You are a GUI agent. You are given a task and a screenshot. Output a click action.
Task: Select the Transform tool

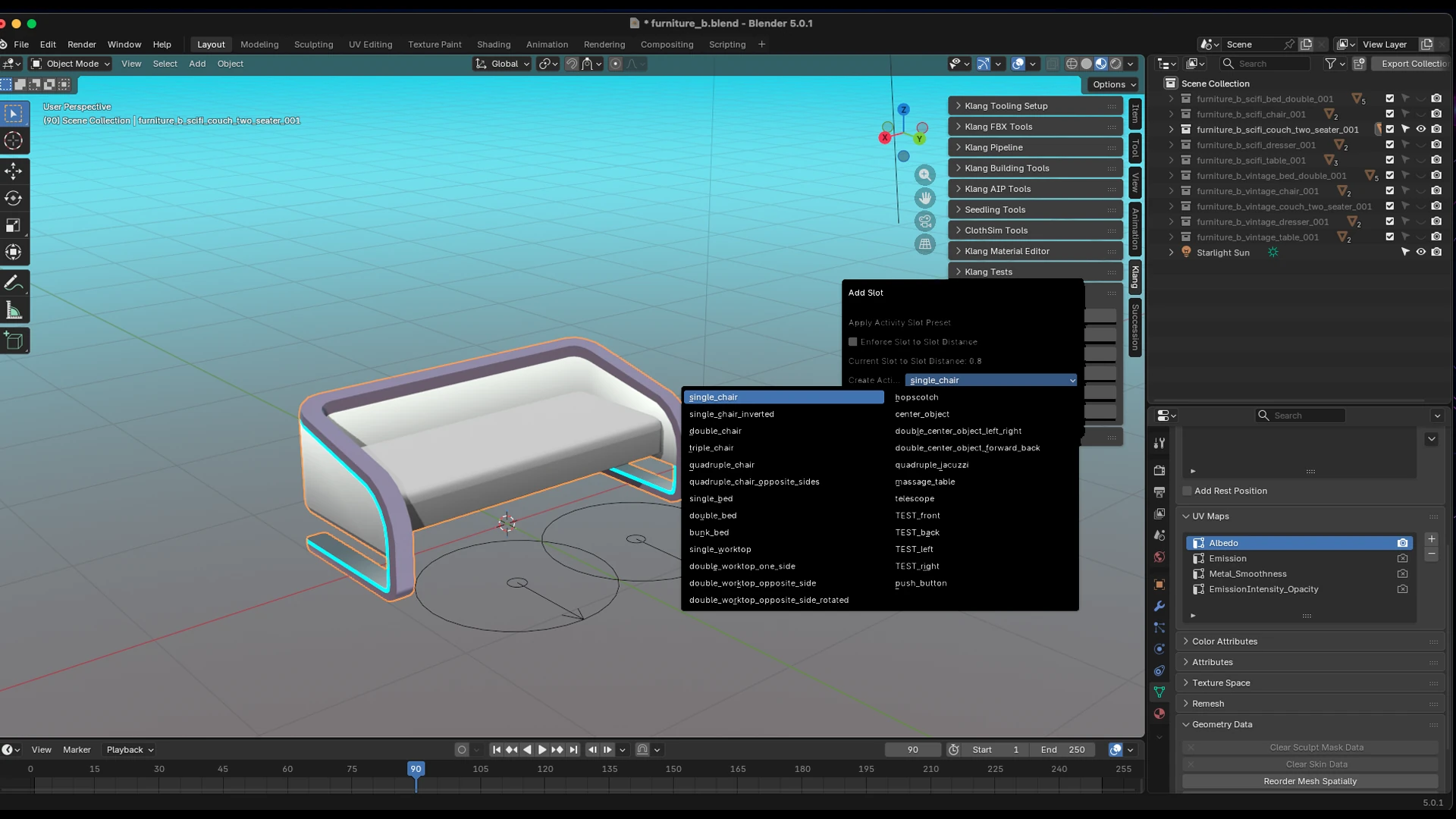click(14, 253)
